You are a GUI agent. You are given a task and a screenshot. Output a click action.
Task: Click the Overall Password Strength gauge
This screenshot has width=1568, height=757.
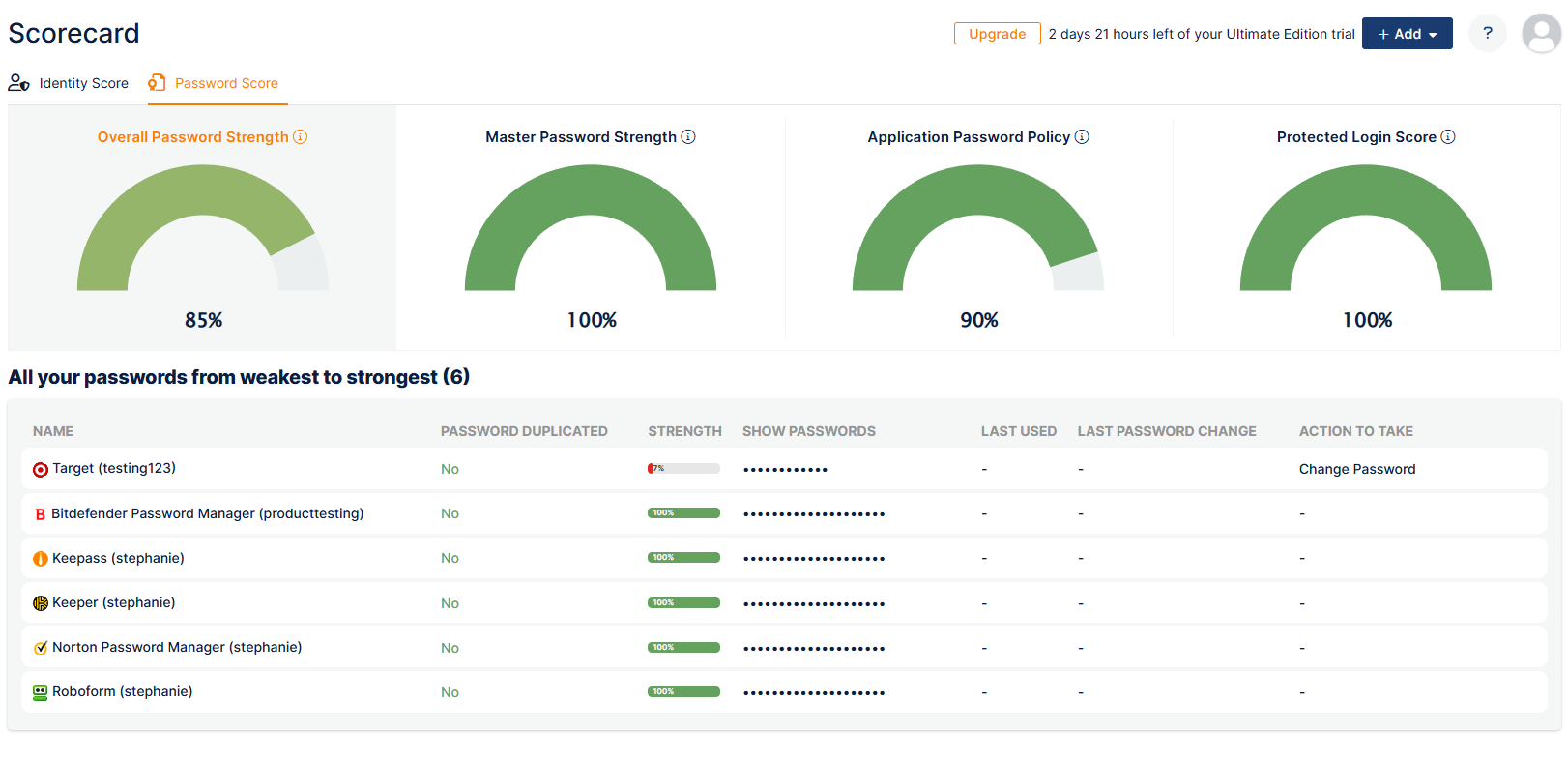click(203, 227)
